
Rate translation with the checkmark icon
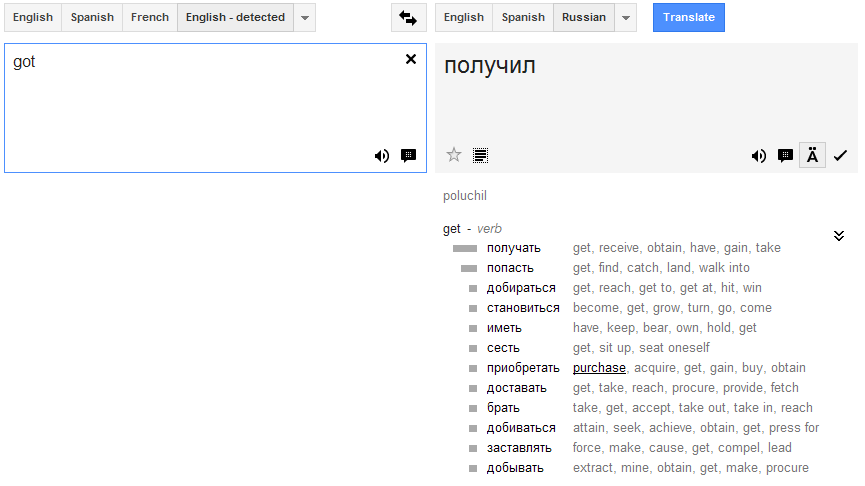coord(840,156)
